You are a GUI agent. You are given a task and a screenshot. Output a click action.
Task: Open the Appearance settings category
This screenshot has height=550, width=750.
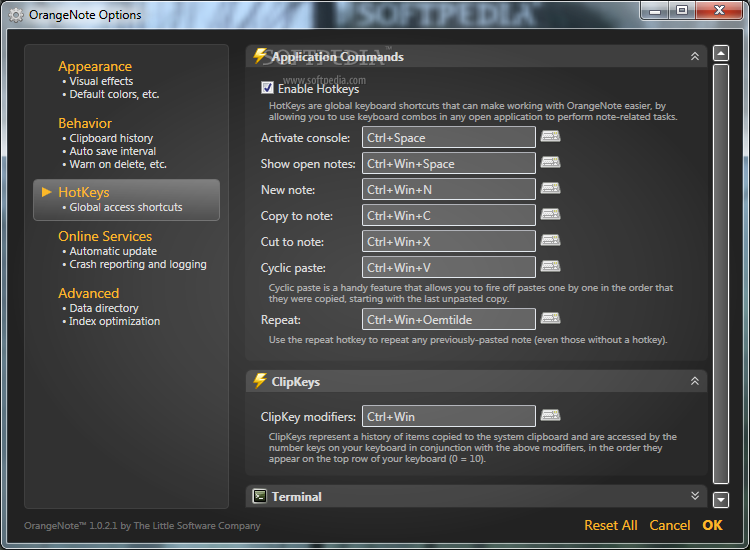click(x=95, y=66)
